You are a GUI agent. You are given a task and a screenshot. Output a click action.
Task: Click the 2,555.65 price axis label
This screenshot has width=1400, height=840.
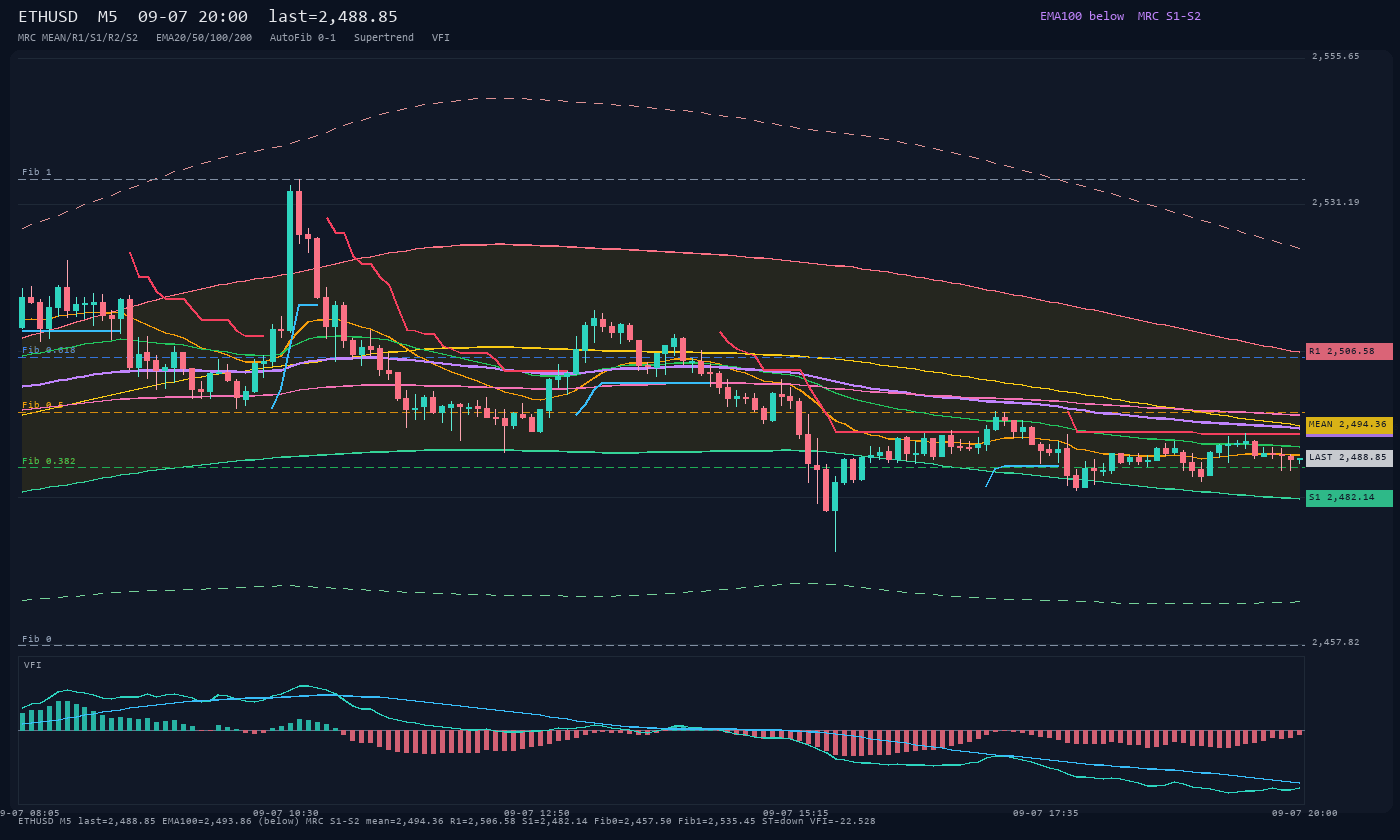click(1336, 56)
